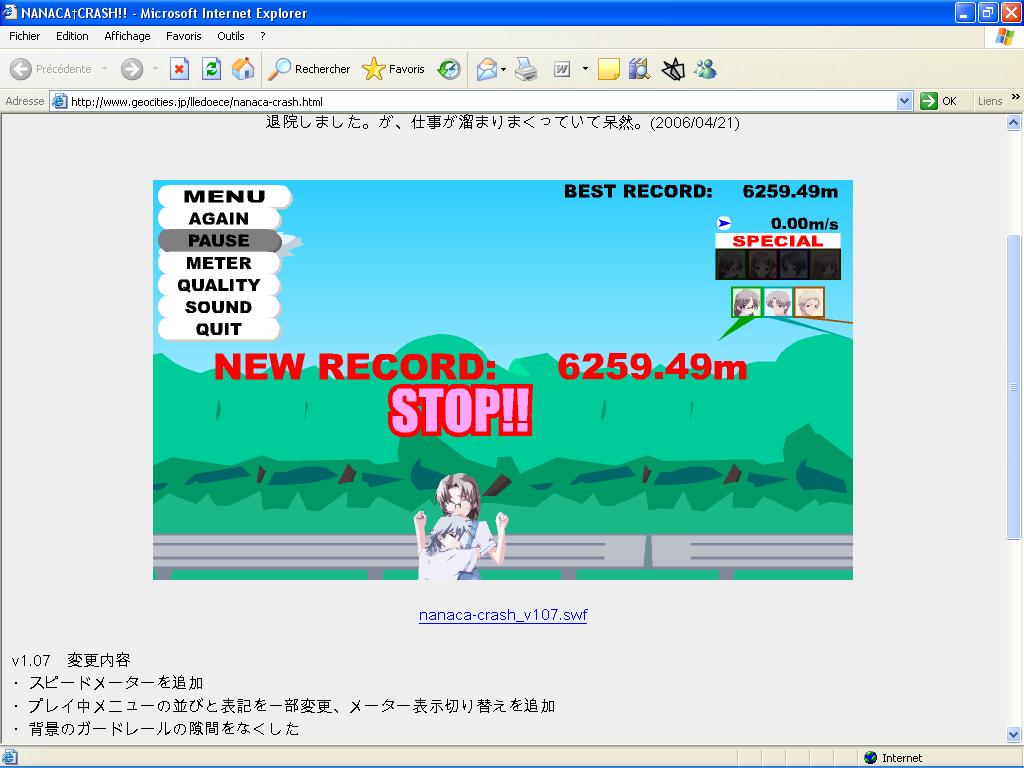
Task: Minimize the Internet Explorer window
Action: pos(965,12)
